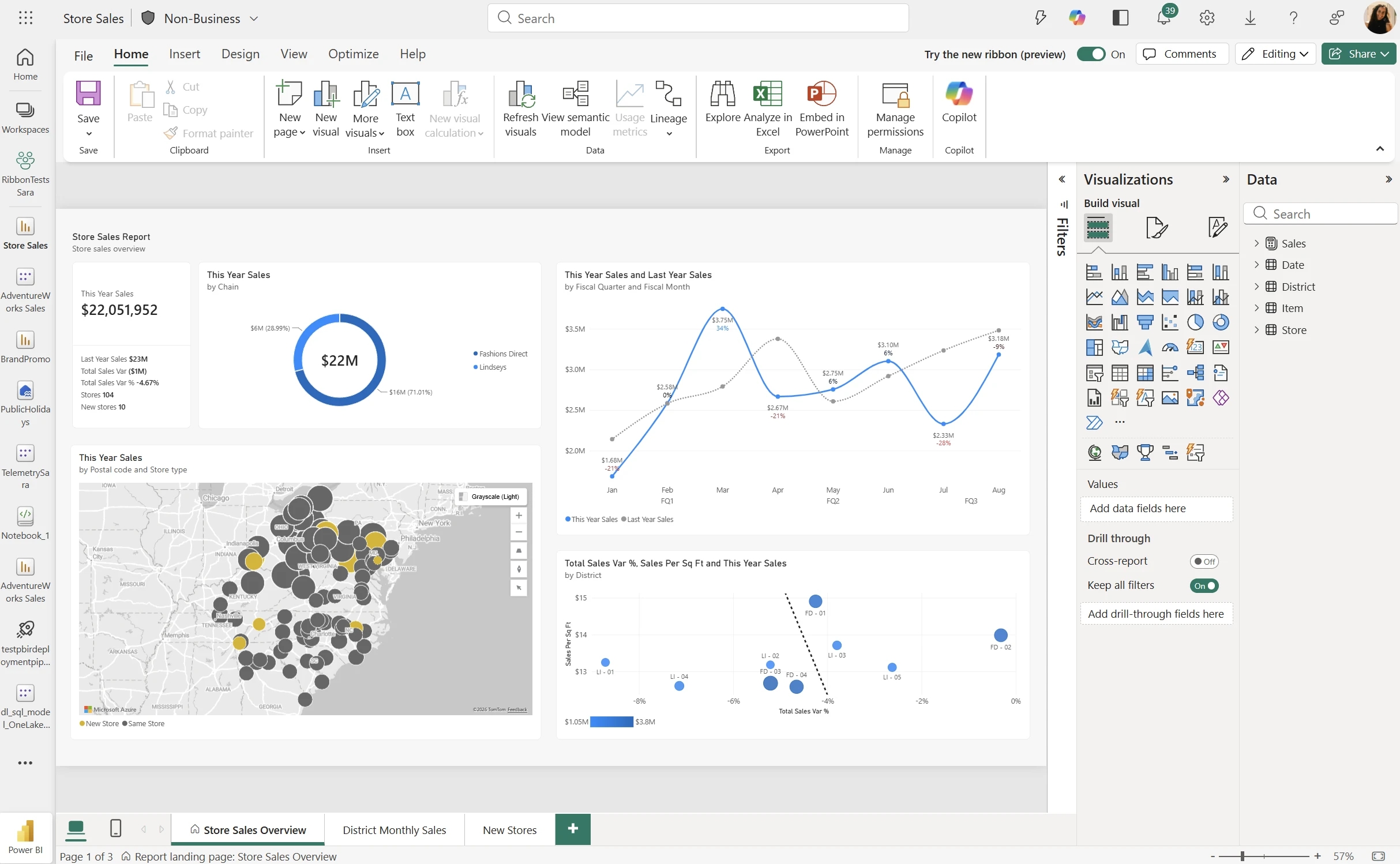Click the Text box tool
Screen dimensions: 1400x864
pyautogui.click(x=405, y=108)
